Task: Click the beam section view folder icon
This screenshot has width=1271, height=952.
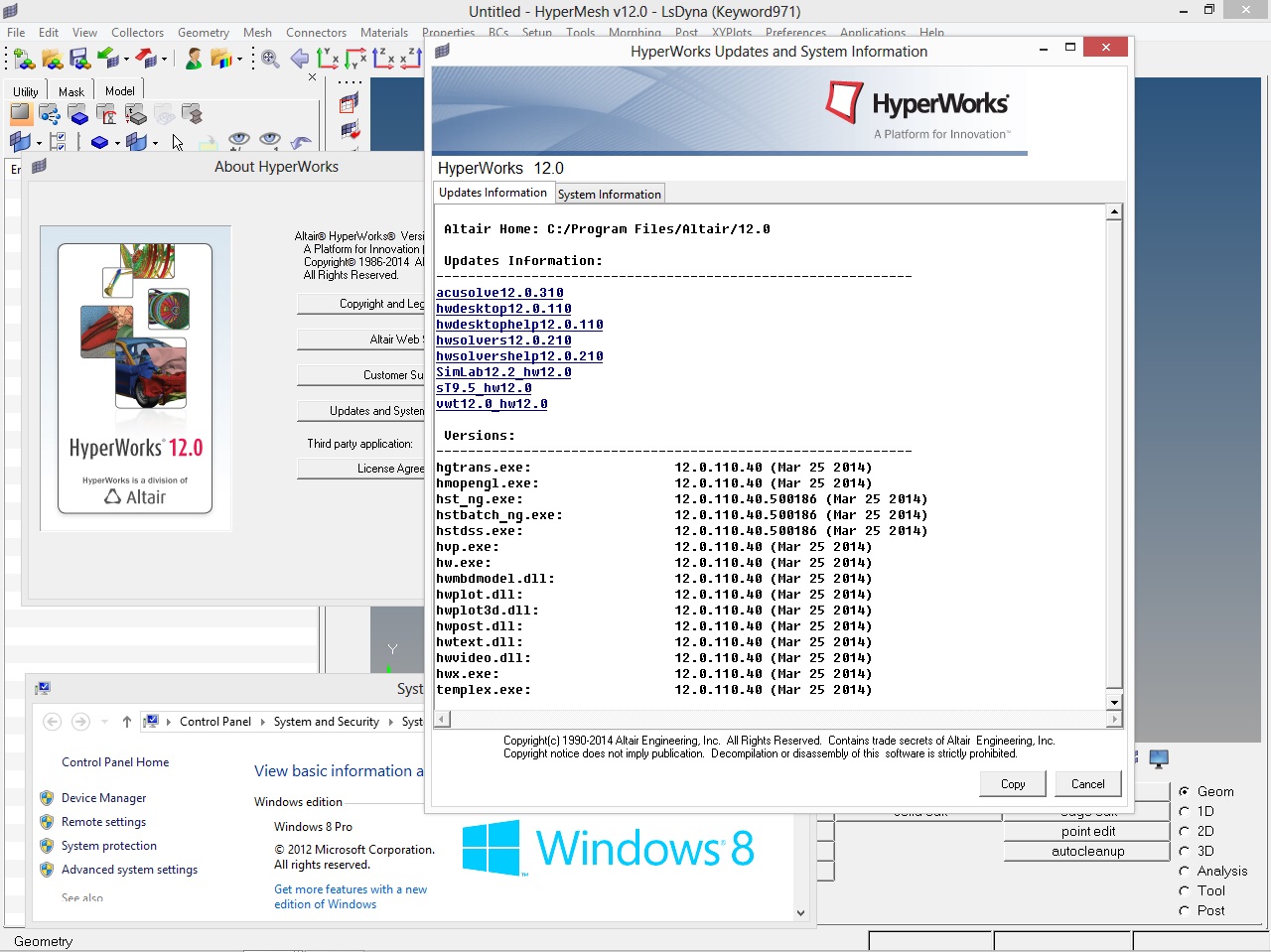Action: 193,114
